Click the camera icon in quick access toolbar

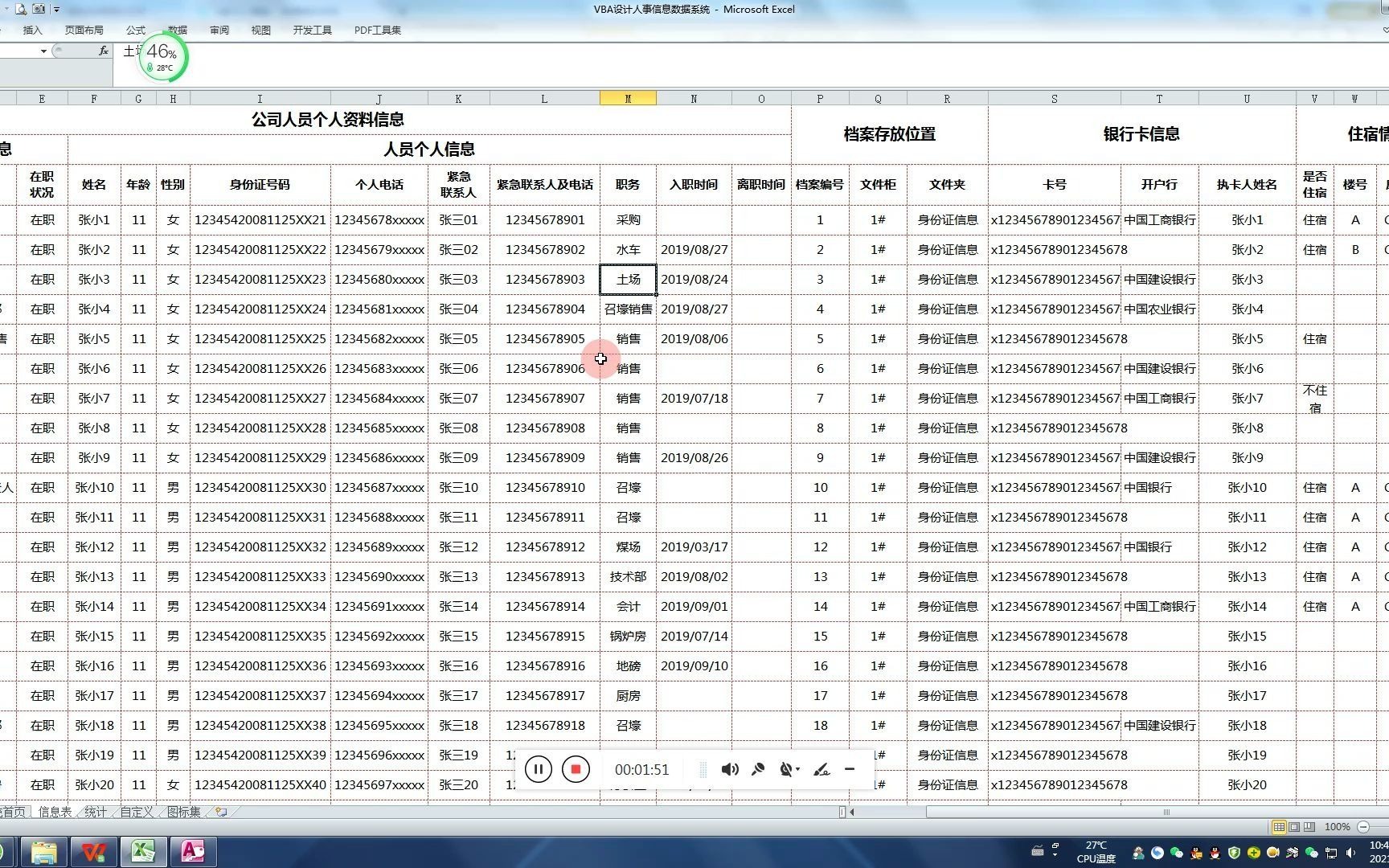coord(39,9)
